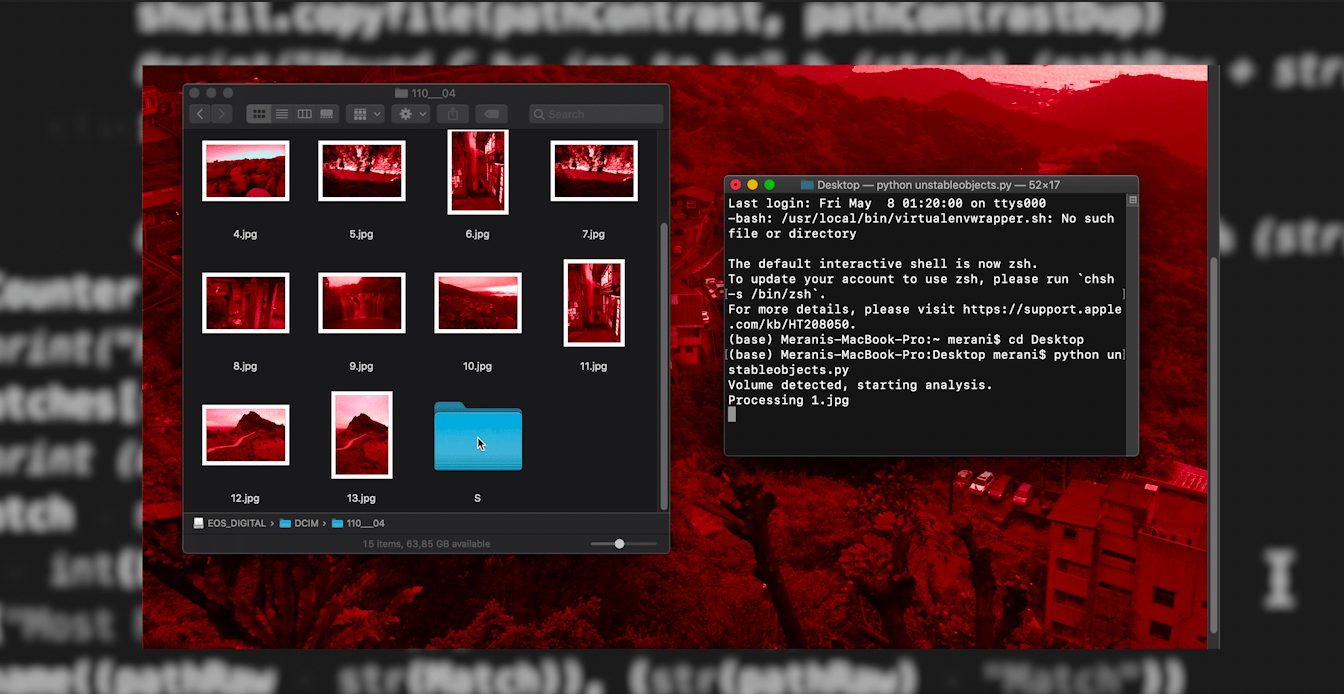
Task: Select the 6.jpg thumbnail
Action: (477, 172)
